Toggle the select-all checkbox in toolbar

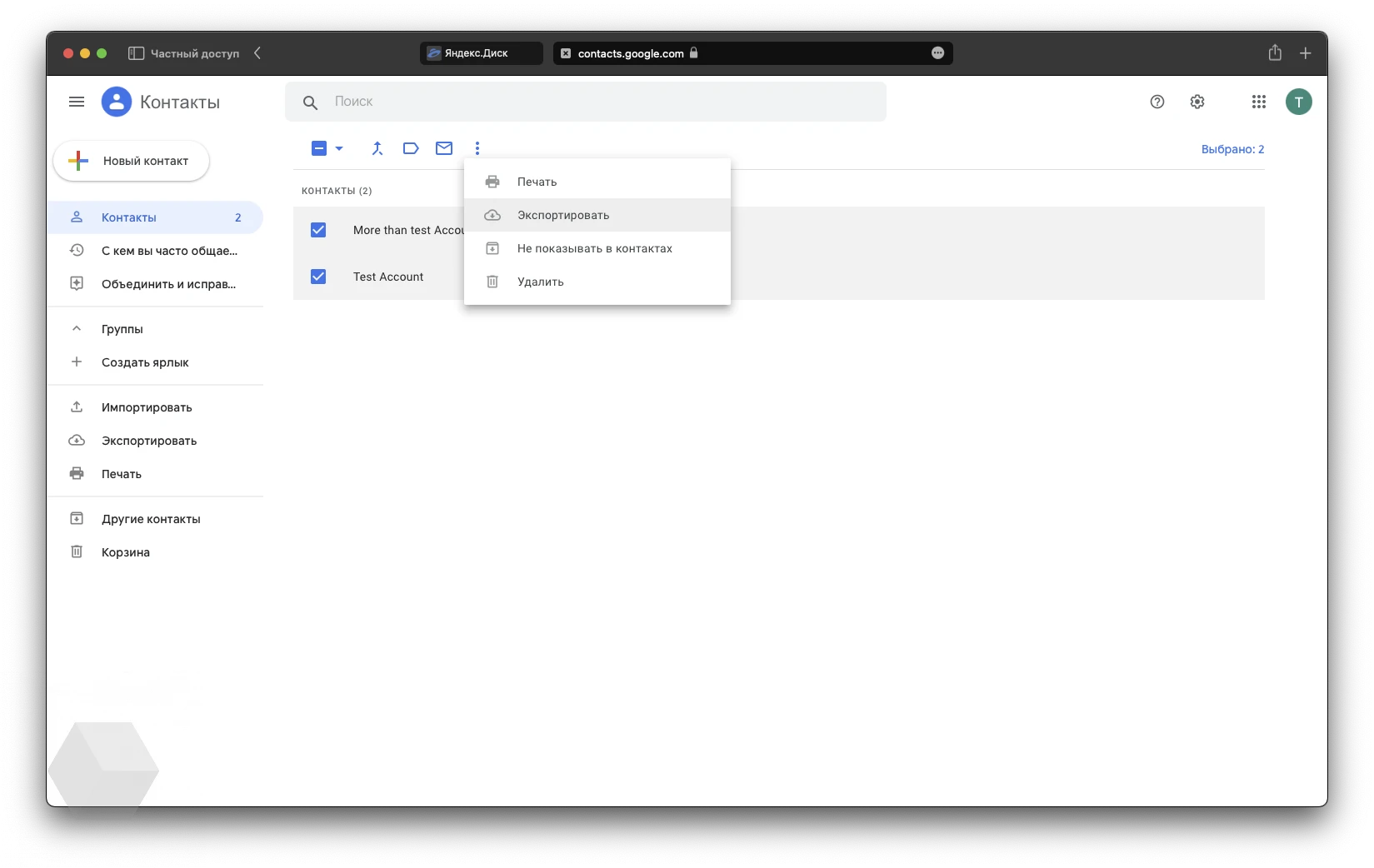point(319,149)
